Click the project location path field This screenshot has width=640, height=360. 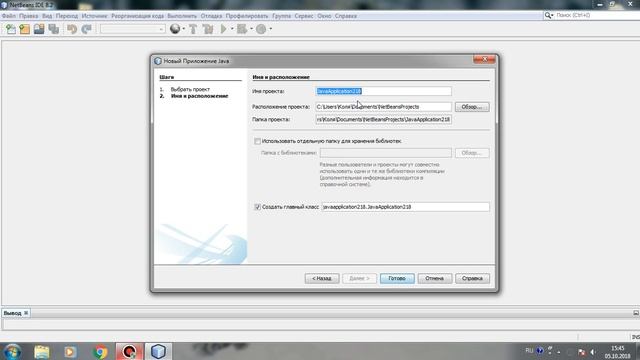(383, 107)
